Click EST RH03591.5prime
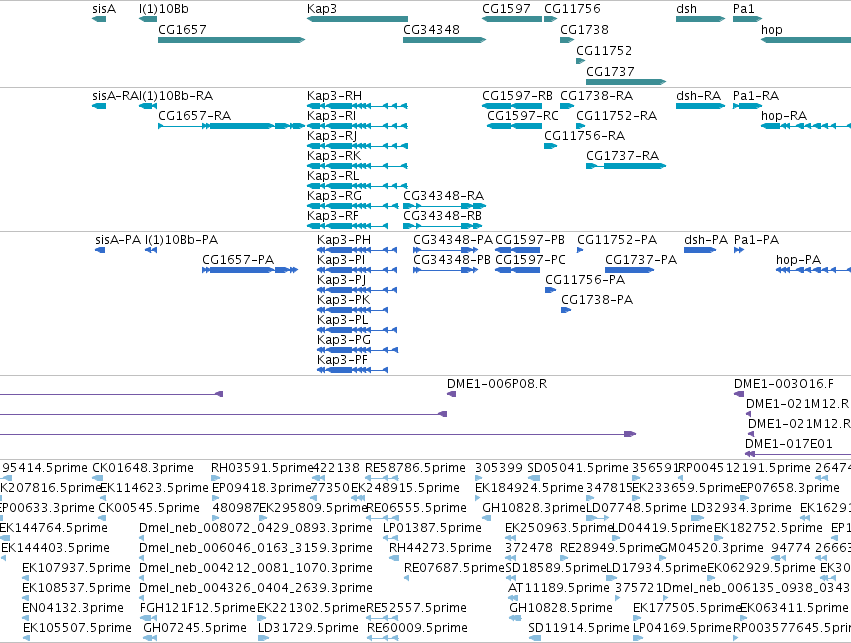The image size is (851, 643). pyautogui.click(x=216, y=478)
